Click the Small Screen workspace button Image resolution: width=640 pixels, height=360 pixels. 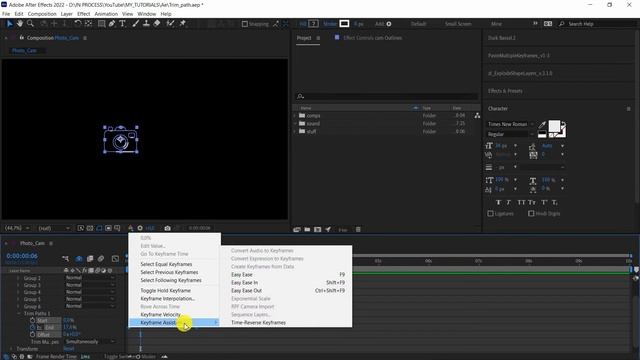click(x=458, y=24)
